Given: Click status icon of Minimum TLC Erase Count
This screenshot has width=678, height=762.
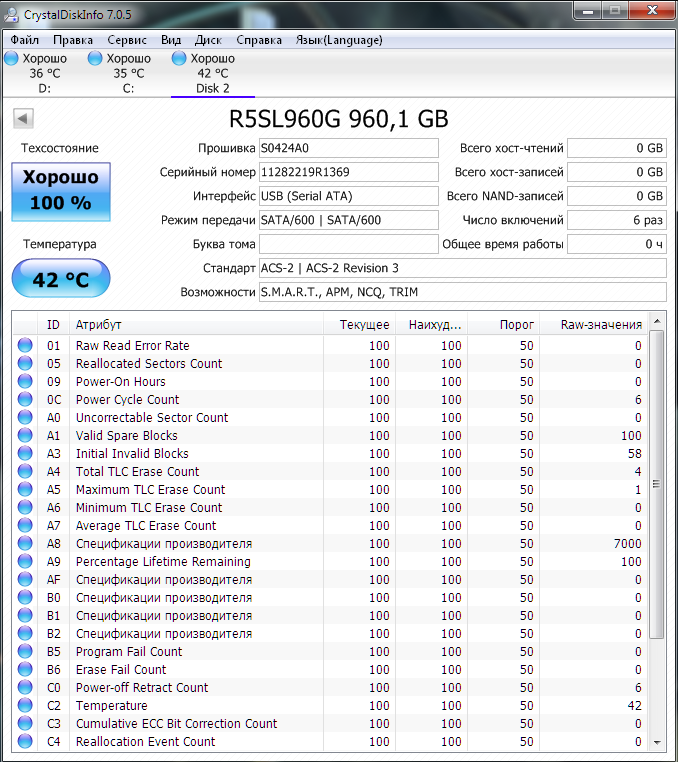Looking at the screenshot, I should click(x=25, y=507).
